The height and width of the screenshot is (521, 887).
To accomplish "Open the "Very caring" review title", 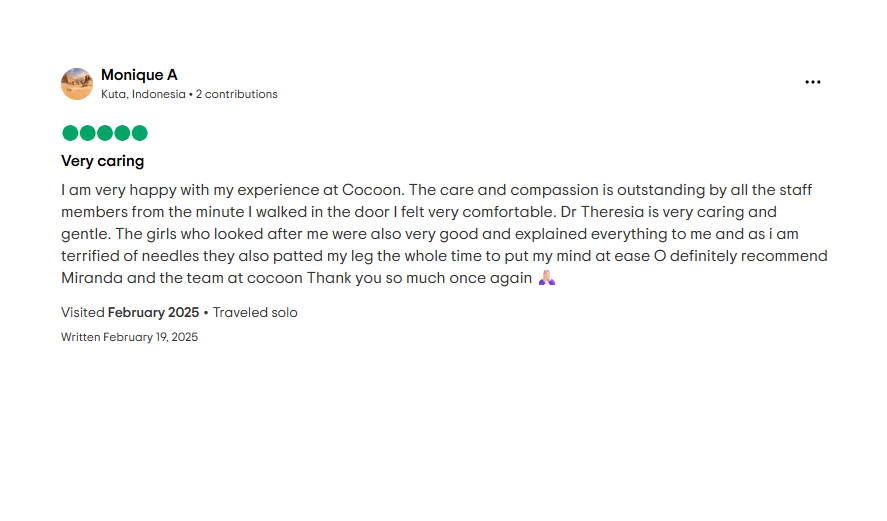I will tap(102, 161).
